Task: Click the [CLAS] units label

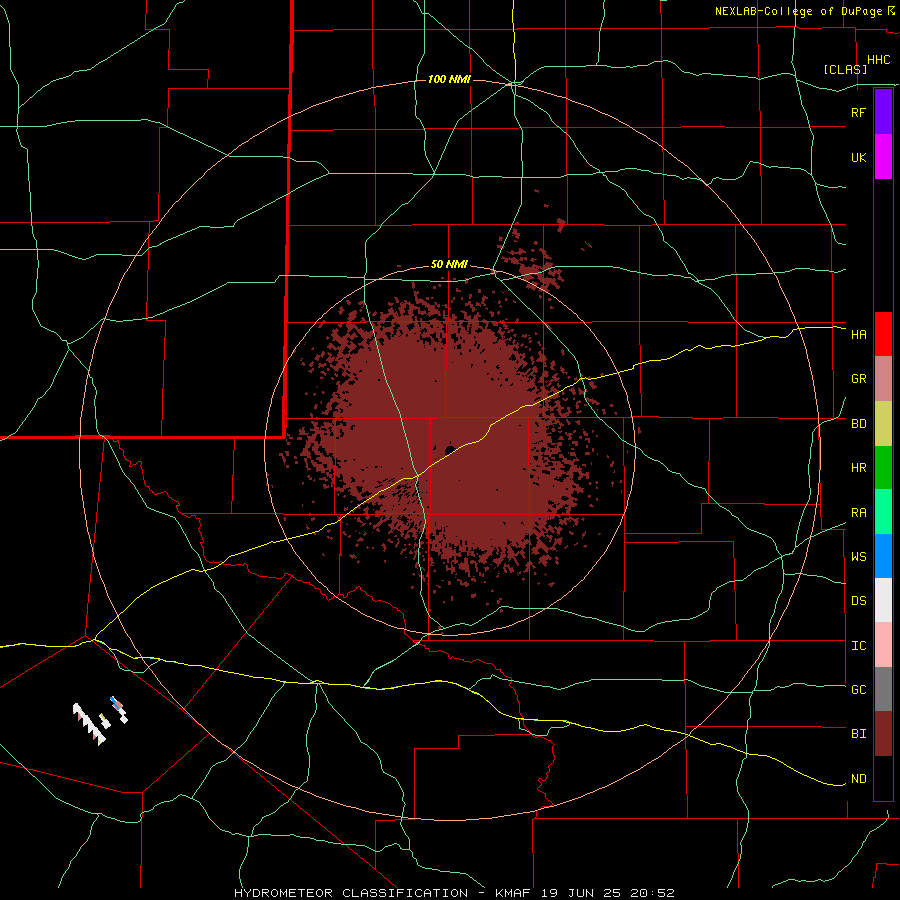Action: [845, 69]
